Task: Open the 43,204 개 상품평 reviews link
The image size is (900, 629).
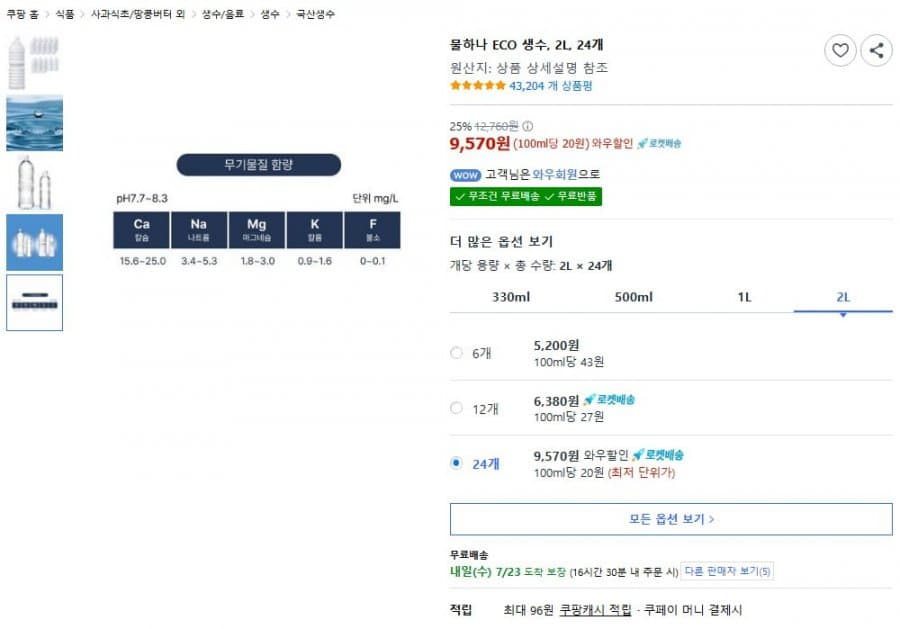Action: click(550, 86)
